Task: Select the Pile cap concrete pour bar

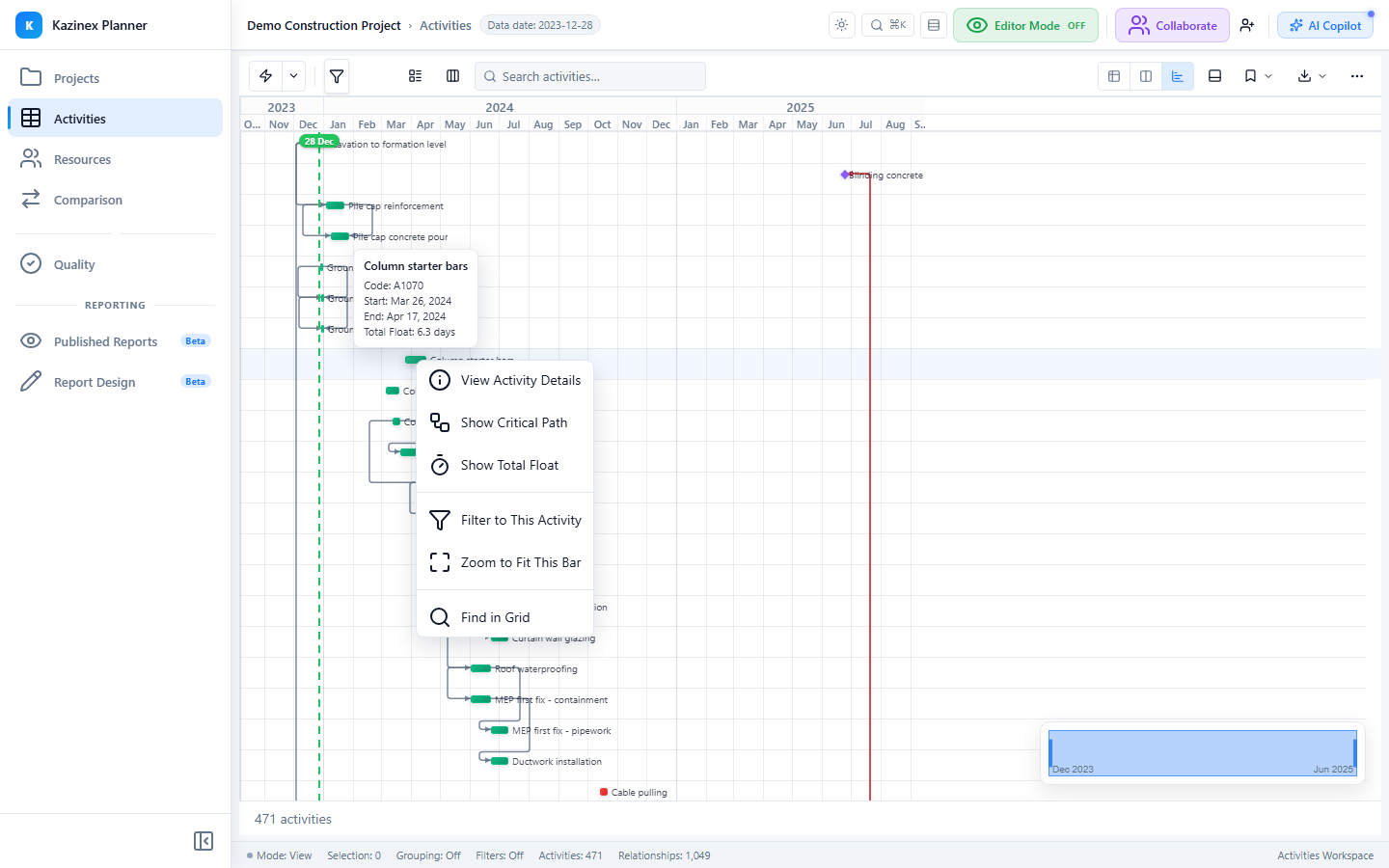Action: pos(340,236)
